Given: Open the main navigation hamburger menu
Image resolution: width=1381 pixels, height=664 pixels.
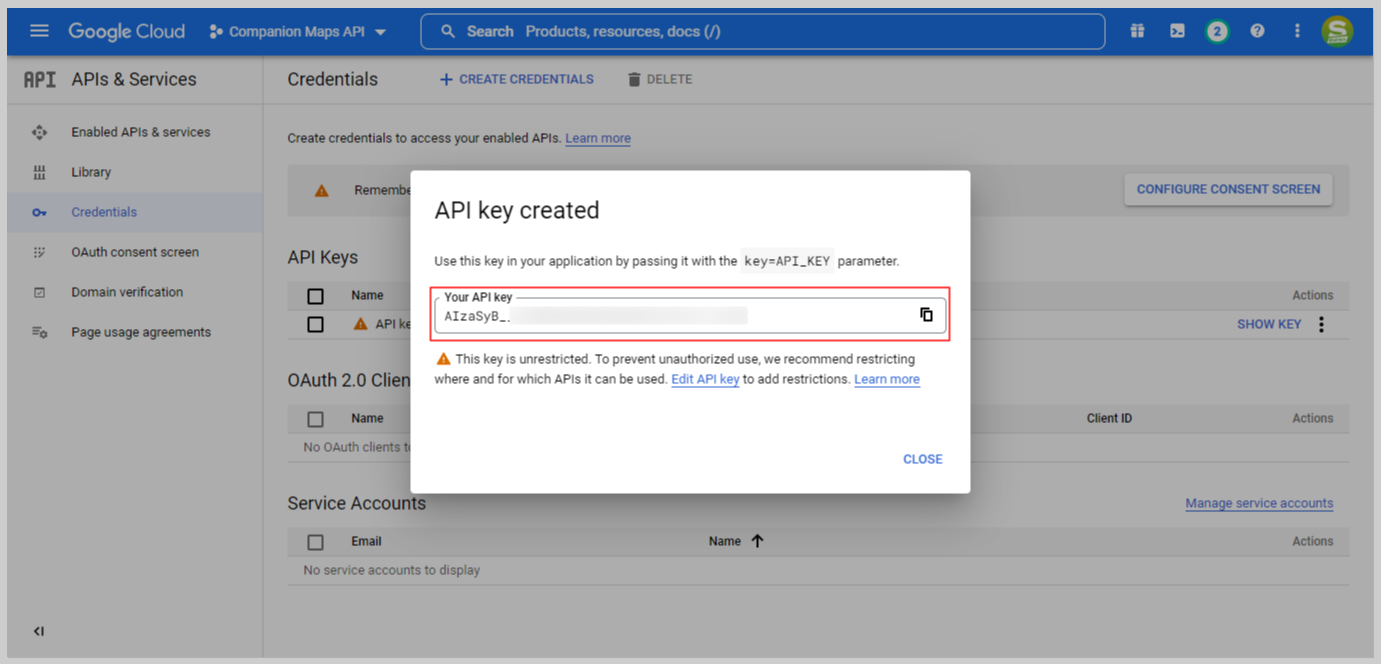Looking at the screenshot, I should pyautogui.click(x=40, y=31).
